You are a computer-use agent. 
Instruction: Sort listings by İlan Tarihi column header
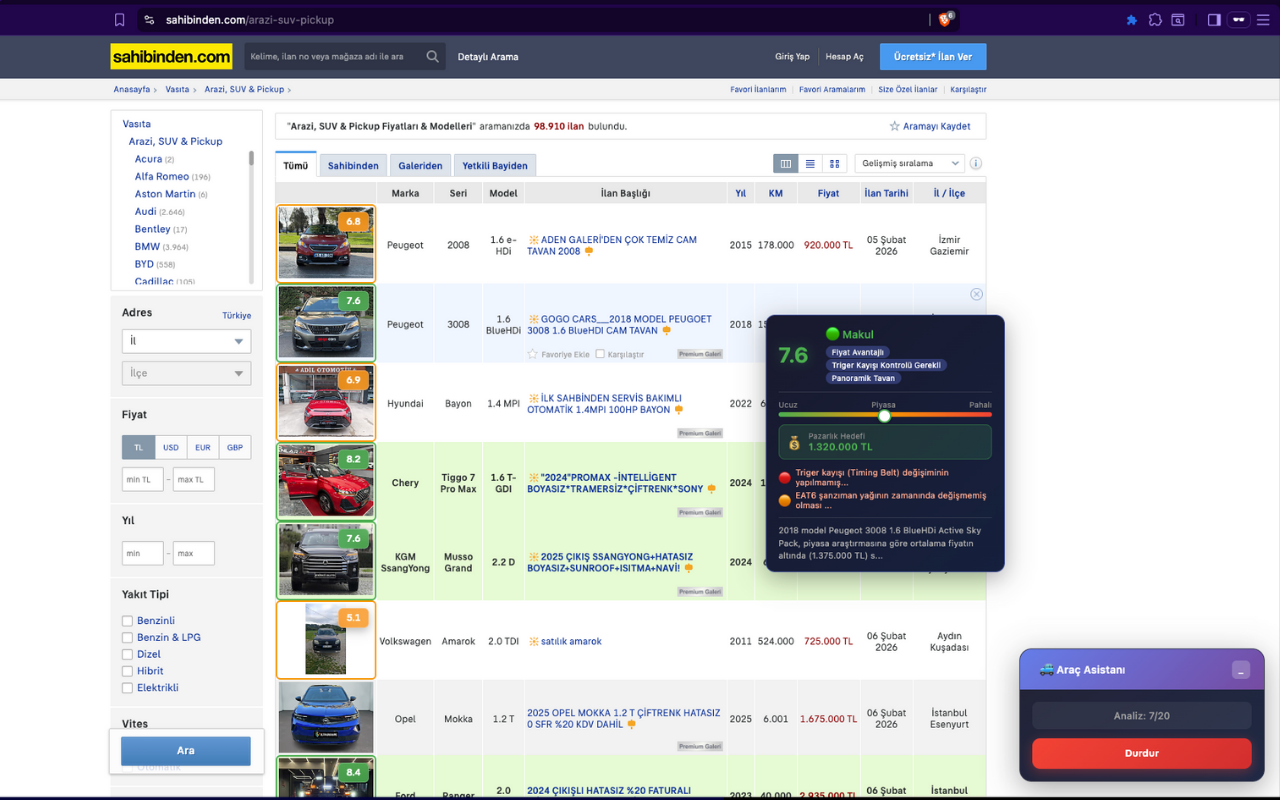(x=887, y=193)
